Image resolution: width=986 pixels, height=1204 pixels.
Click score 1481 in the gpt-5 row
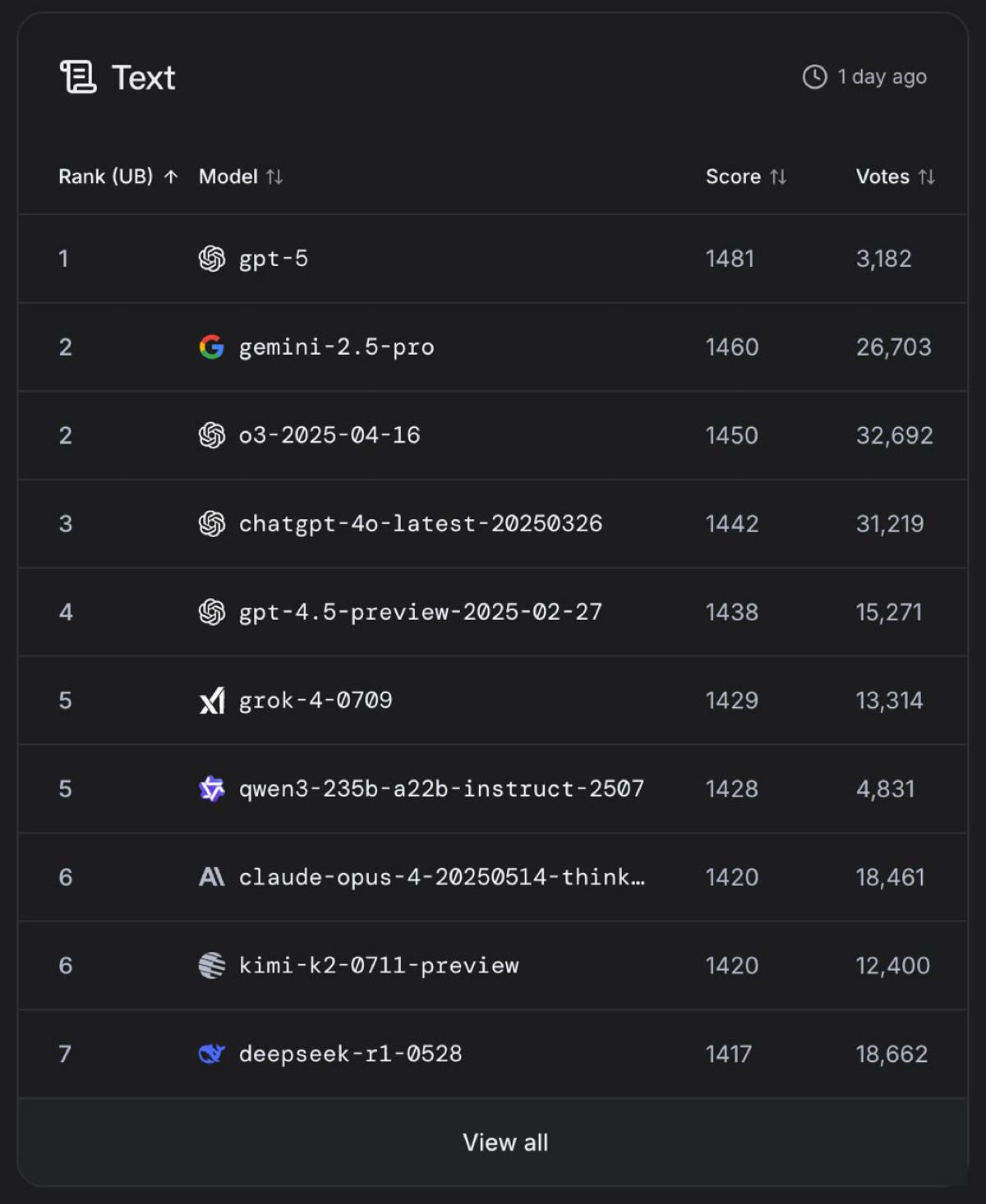pyautogui.click(x=730, y=259)
